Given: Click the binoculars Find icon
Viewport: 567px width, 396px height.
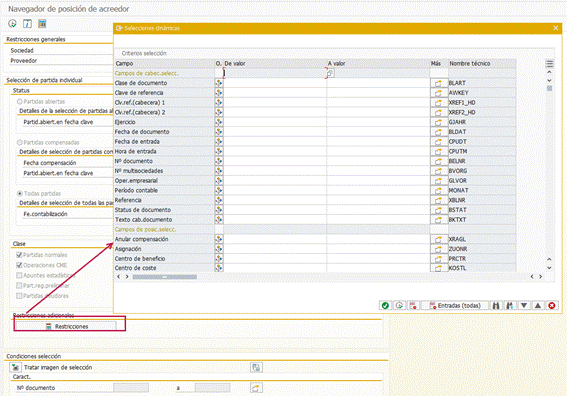Looking at the screenshot, I should [x=496, y=306].
